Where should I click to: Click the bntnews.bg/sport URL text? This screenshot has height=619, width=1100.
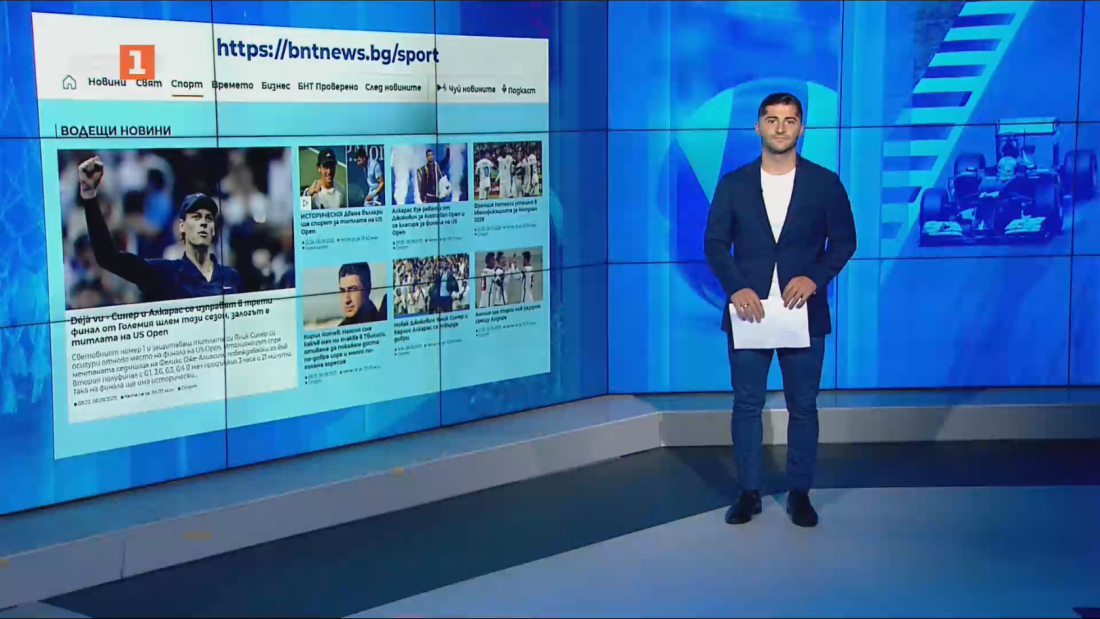pos(328,51)
